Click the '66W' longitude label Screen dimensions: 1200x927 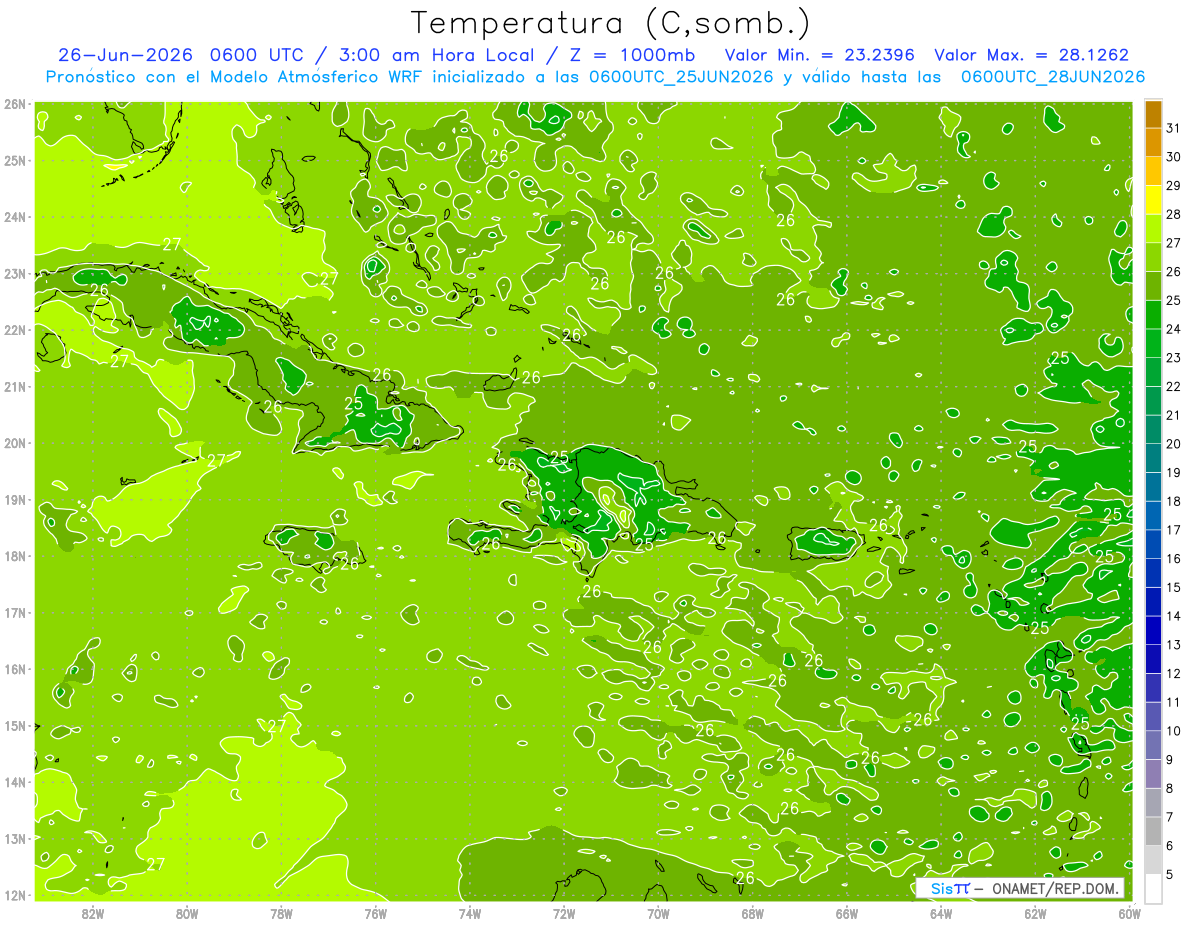coord(847,913)
